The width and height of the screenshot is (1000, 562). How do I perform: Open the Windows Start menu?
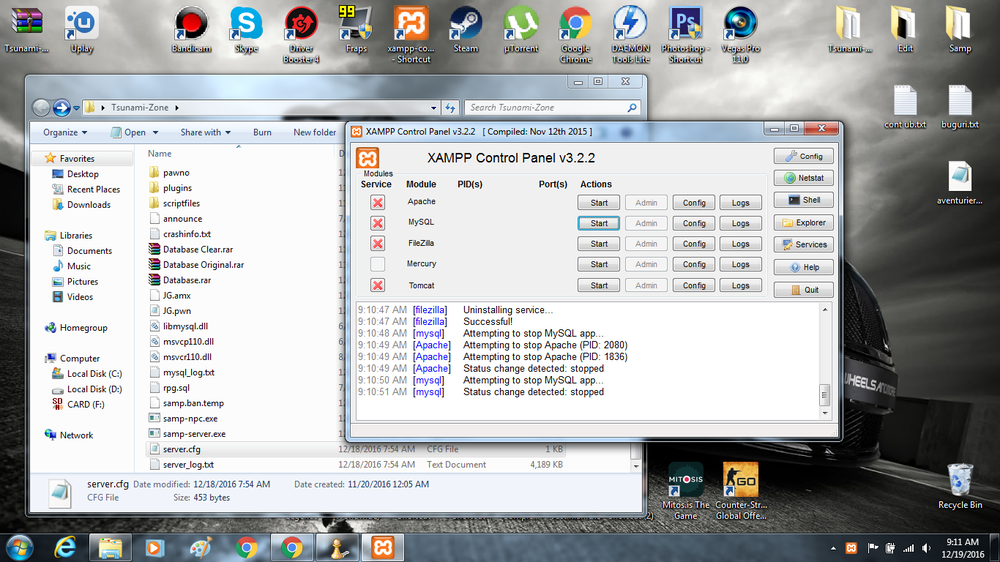click(x=19, y=548)
